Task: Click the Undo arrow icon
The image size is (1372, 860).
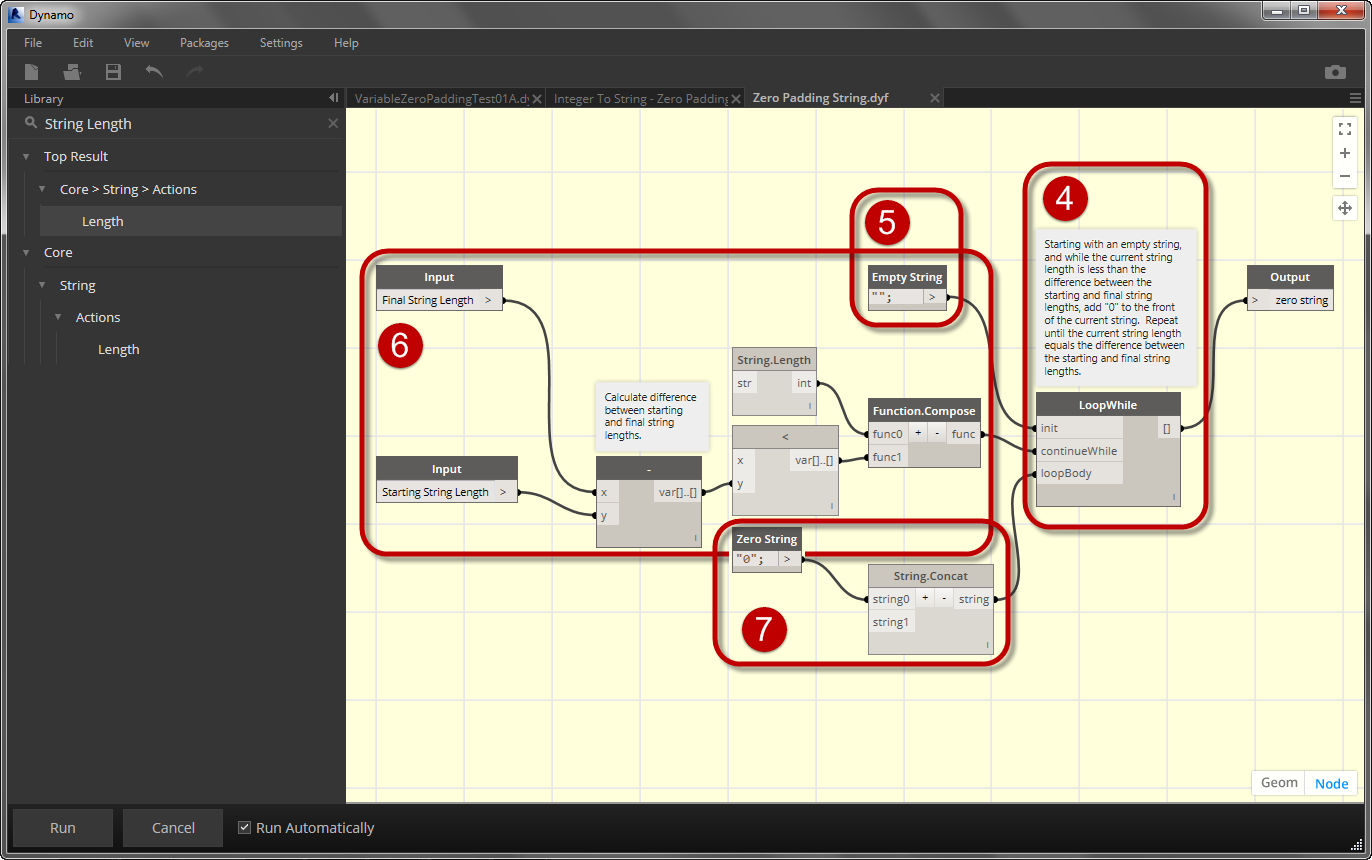Action: (154, 72)
